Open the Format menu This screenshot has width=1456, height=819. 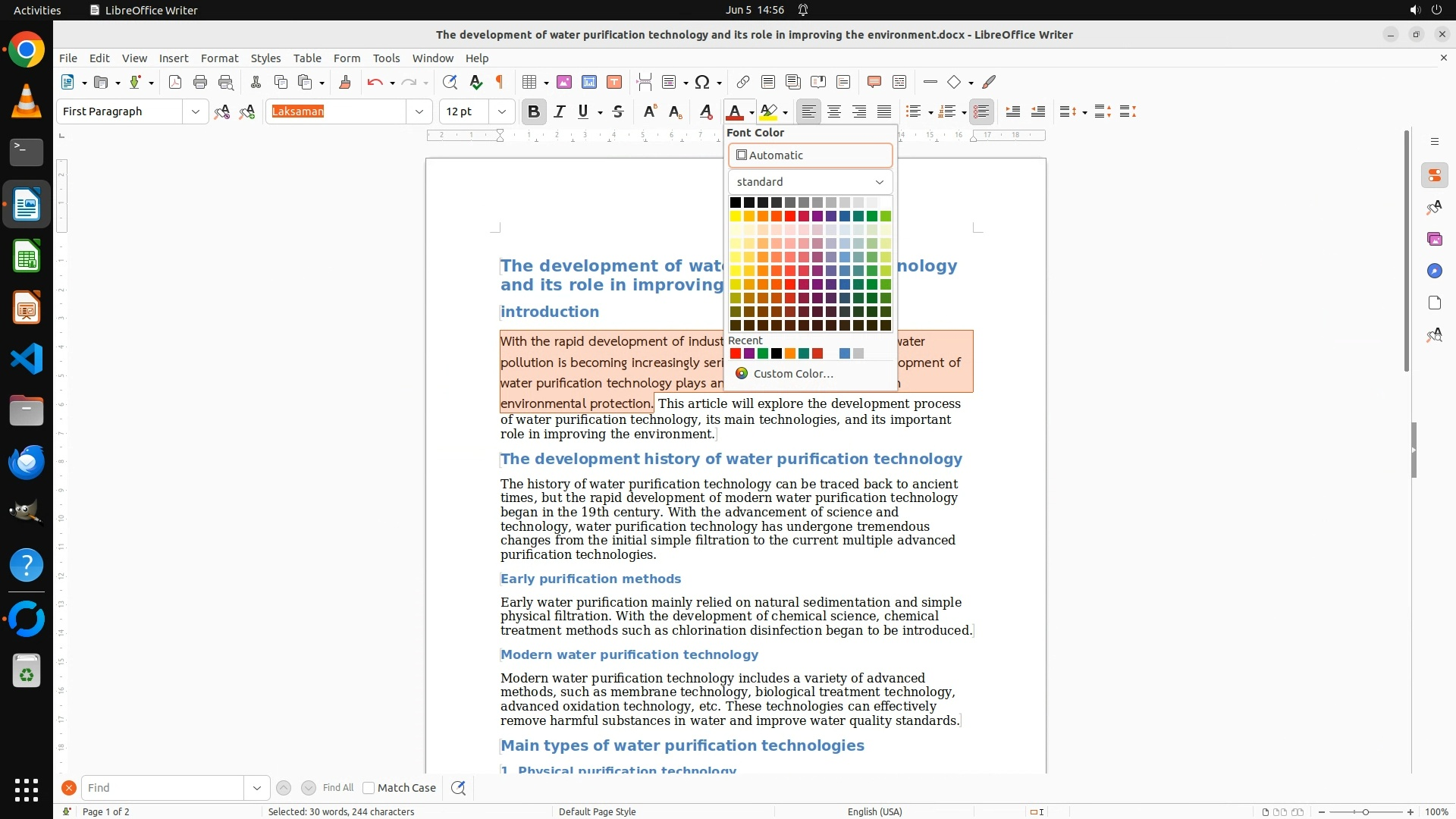(x=219, y=58)
